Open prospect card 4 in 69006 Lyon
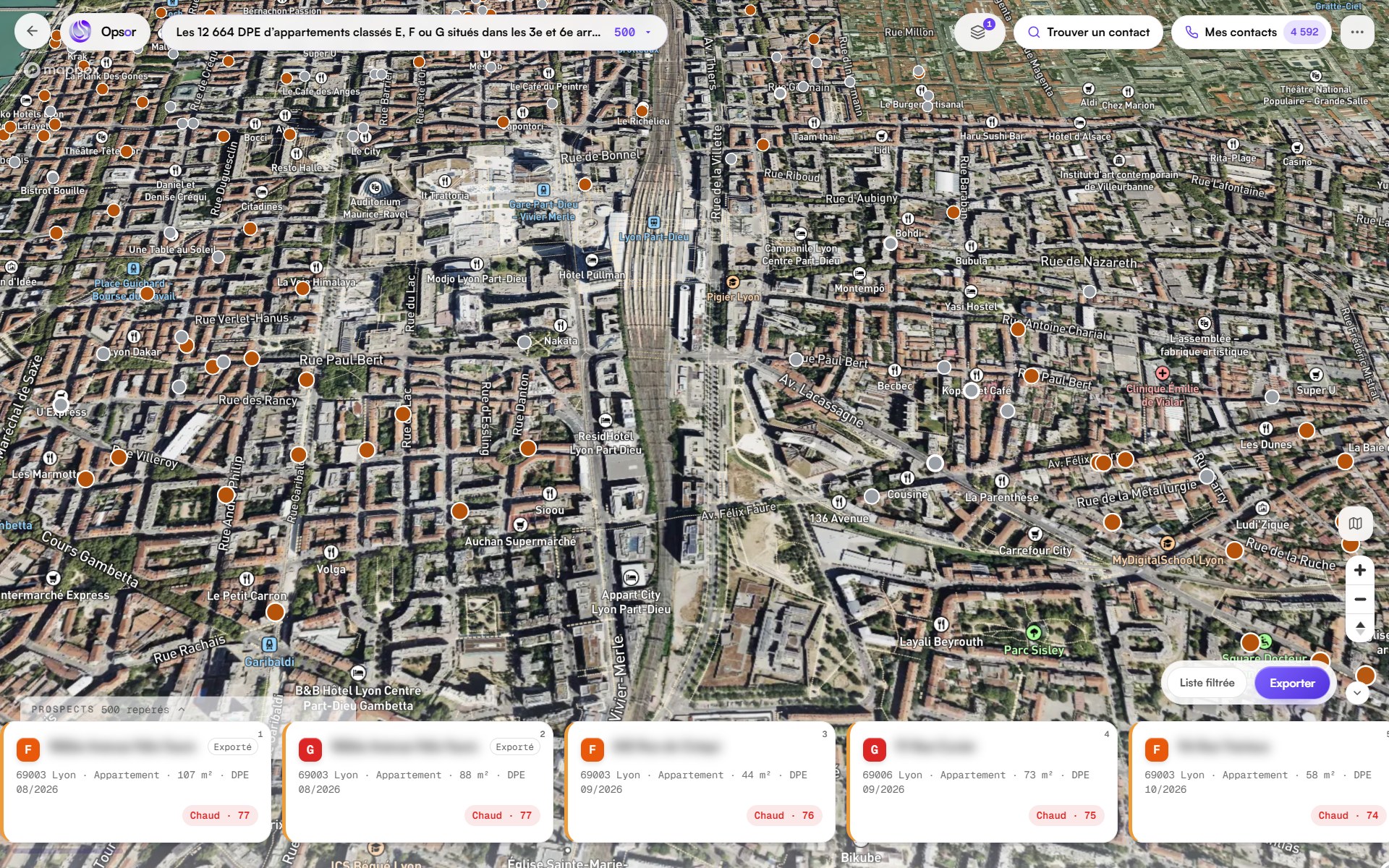This screenshot has height=868, width=1389. pyautogui.click(x=983, y=781)
